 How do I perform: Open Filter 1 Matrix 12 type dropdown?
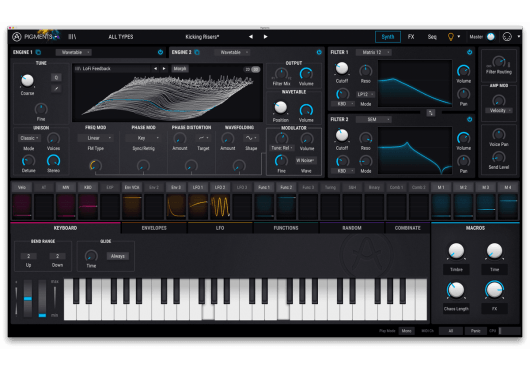tap(374, 52)
